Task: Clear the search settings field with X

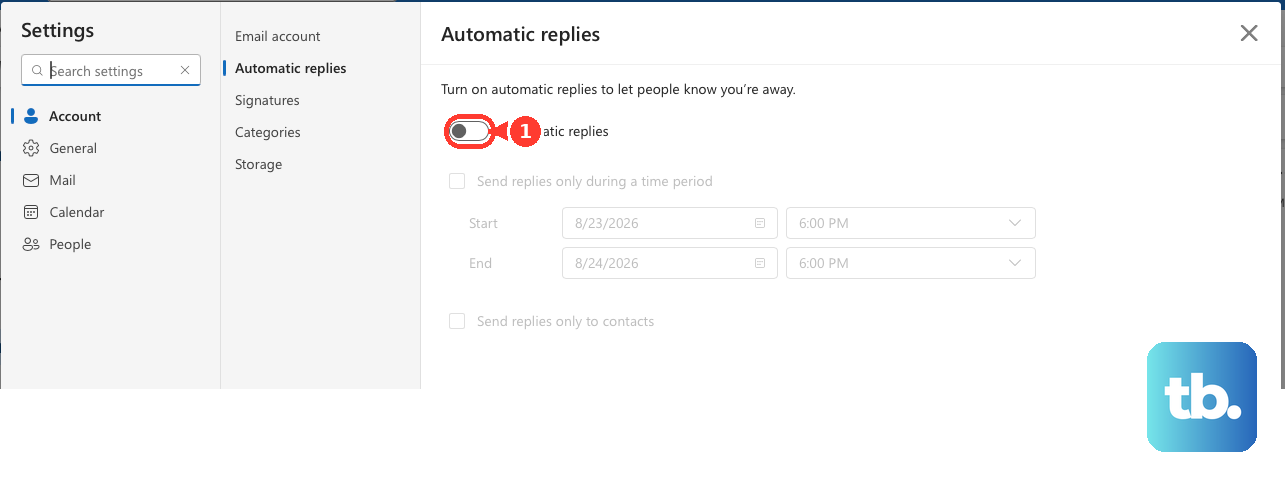Action: (x=185, y=71)
